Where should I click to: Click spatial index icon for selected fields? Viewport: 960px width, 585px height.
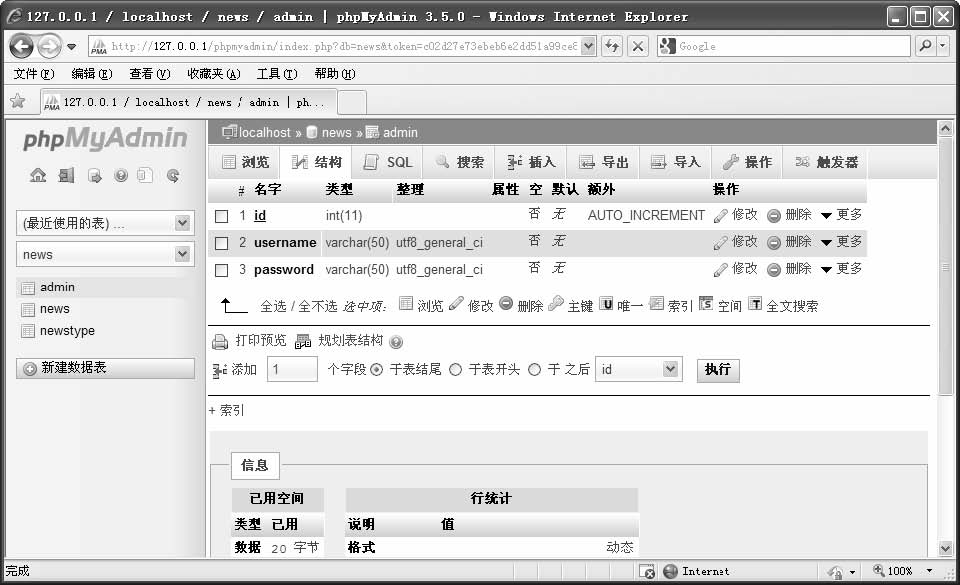tap(706, 304)
